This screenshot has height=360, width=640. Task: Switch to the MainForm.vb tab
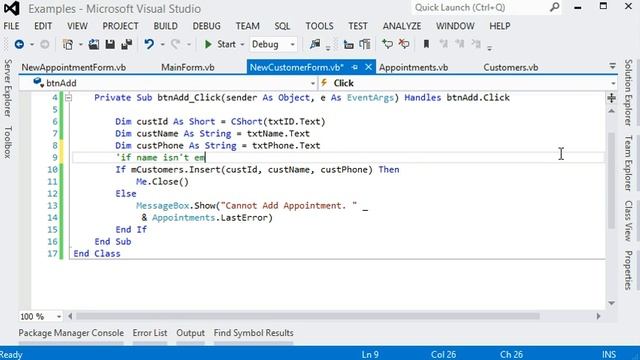[188, 67]
